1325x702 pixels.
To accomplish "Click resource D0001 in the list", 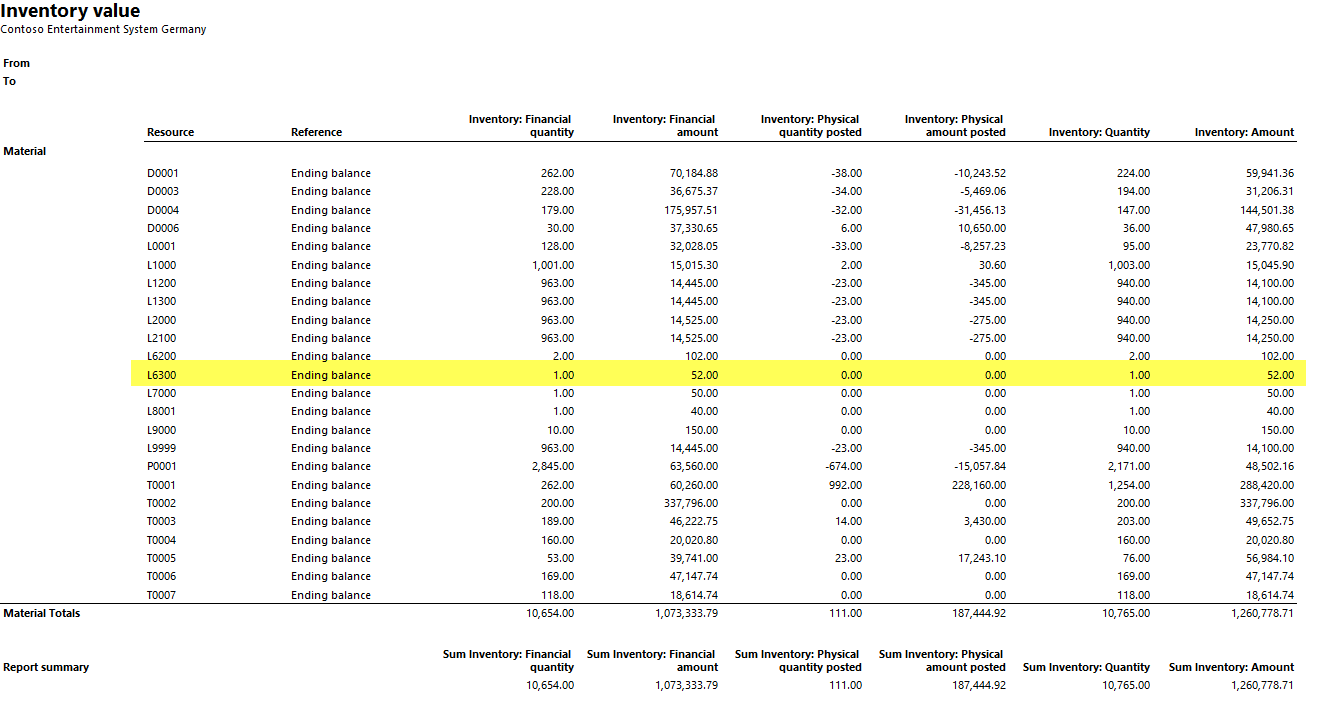I will (x=162, y=173).
